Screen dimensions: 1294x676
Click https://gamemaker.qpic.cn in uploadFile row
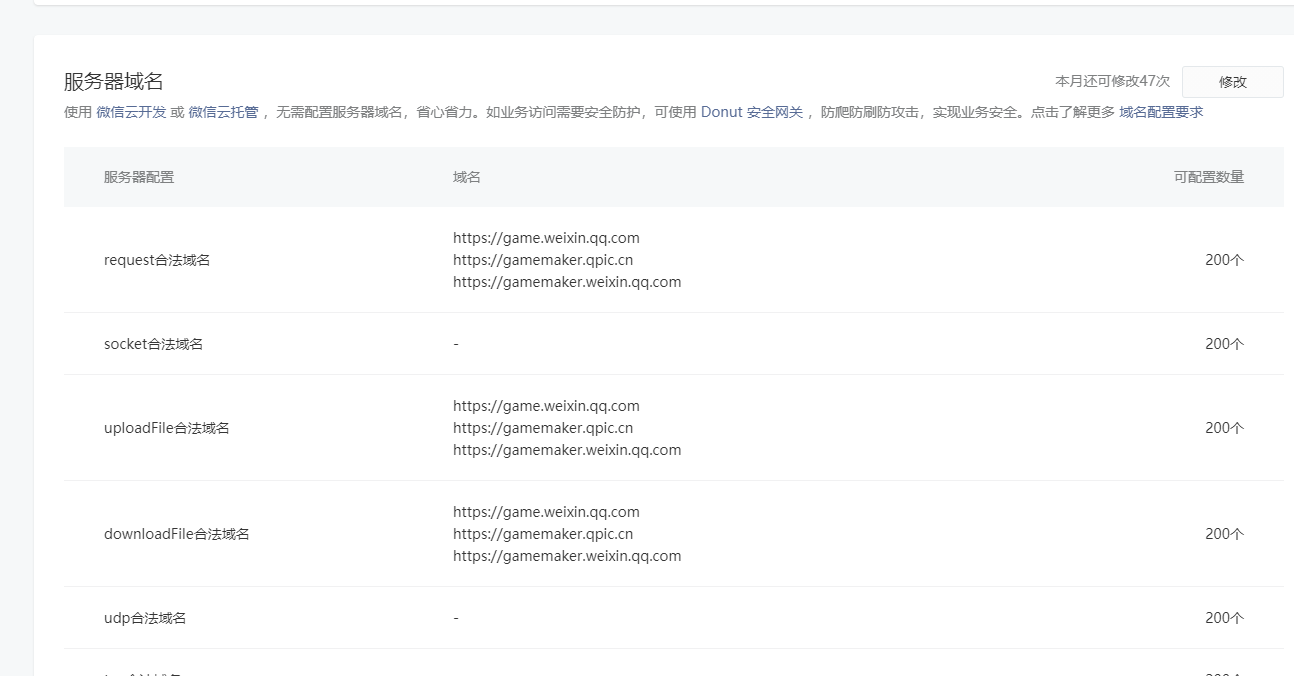point(543,428)
